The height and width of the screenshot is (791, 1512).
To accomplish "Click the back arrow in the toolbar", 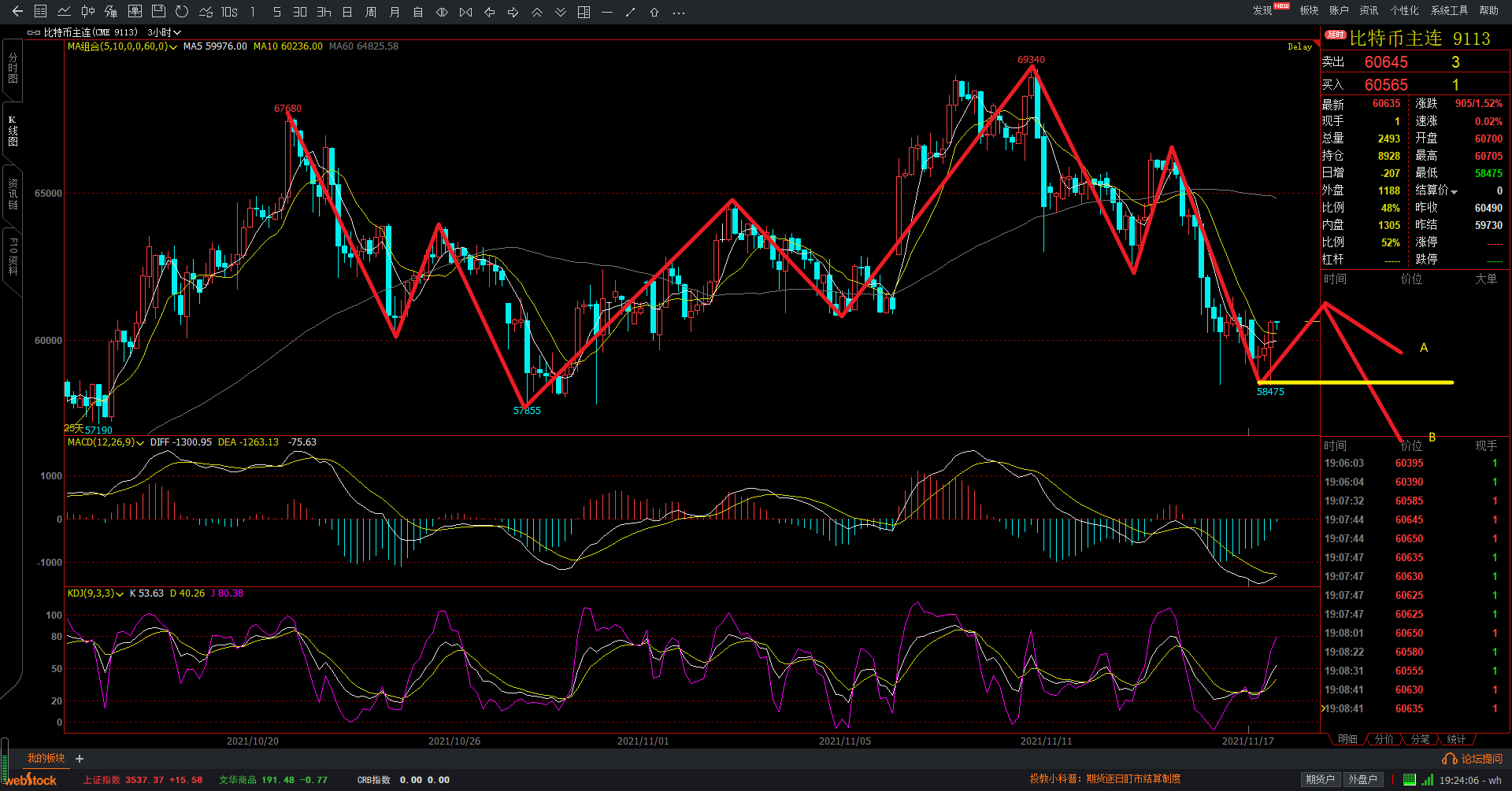I will pyautogui.click(x=17, y=12).
